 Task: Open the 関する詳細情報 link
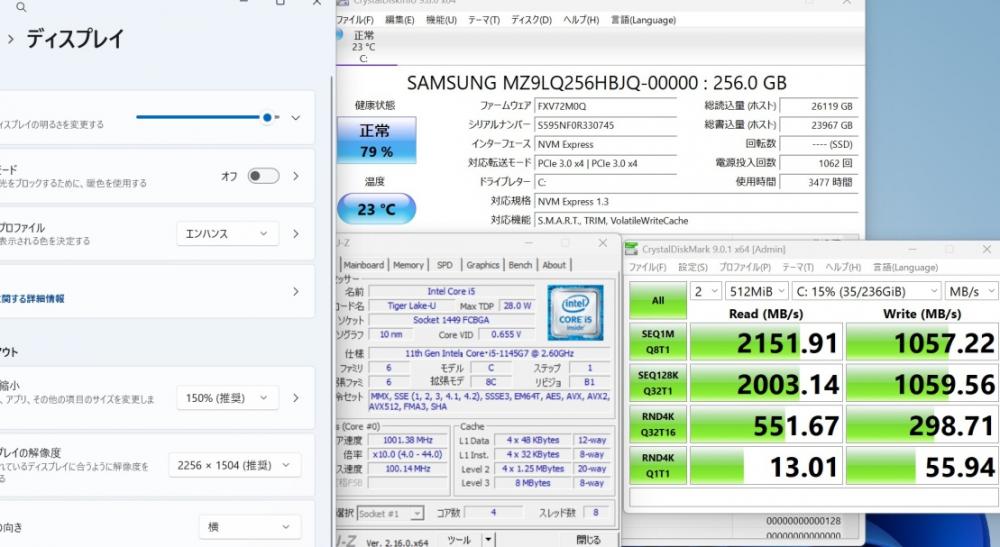(x=32, y=298)
